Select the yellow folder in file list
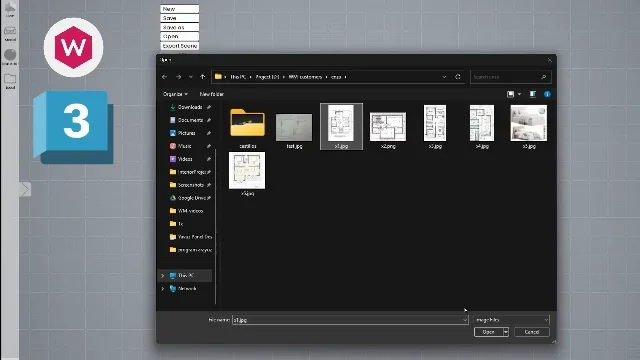The height and width of the screenshot is (360, 640). [x=247, y=122]
